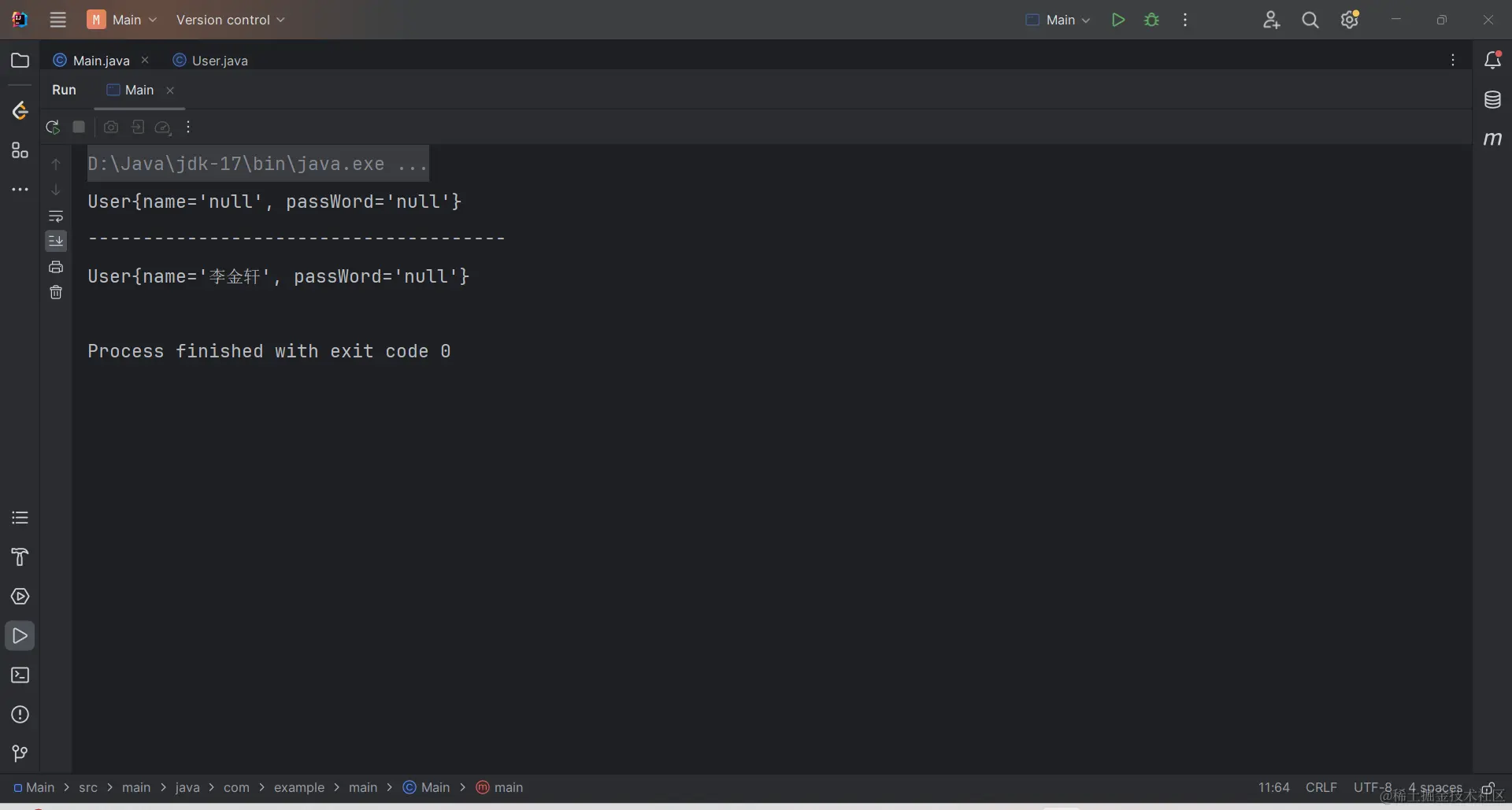The height and width of the screenshot is (810, 1512).
Task: Open Code With Me collaboration
Action: pos(1271,20)
